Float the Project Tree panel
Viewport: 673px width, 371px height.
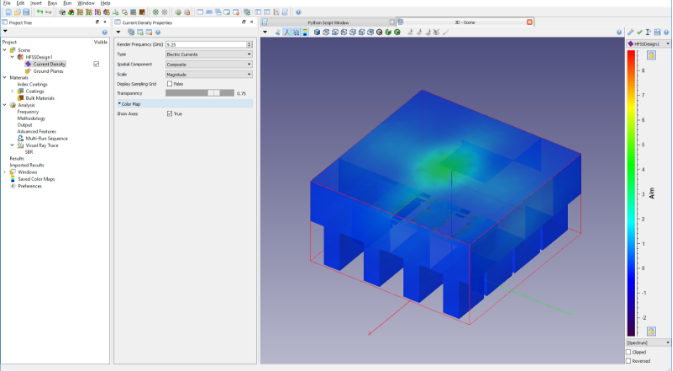coord(97,22)
